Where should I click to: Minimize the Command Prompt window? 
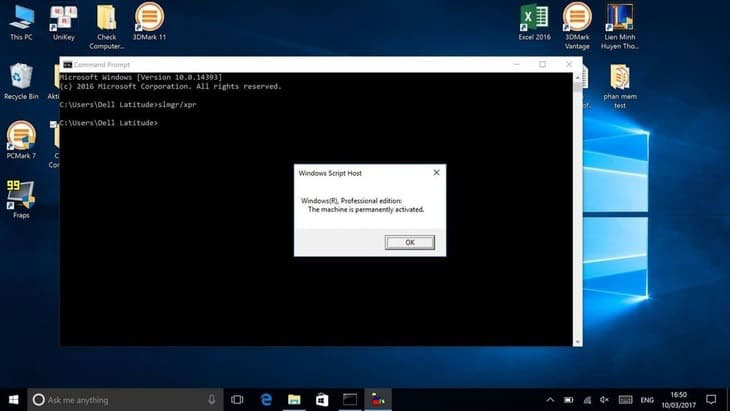(x=517, y=64)
